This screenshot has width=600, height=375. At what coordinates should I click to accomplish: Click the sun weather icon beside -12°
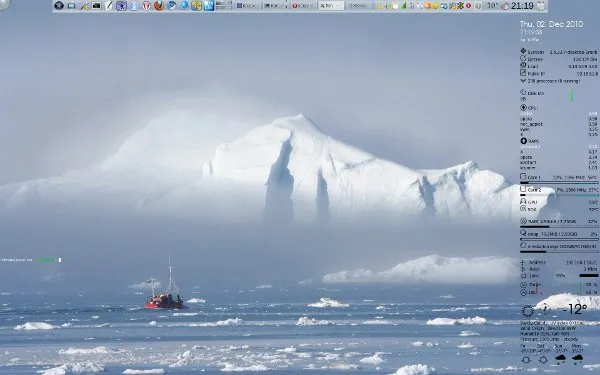tap(528, 311)
